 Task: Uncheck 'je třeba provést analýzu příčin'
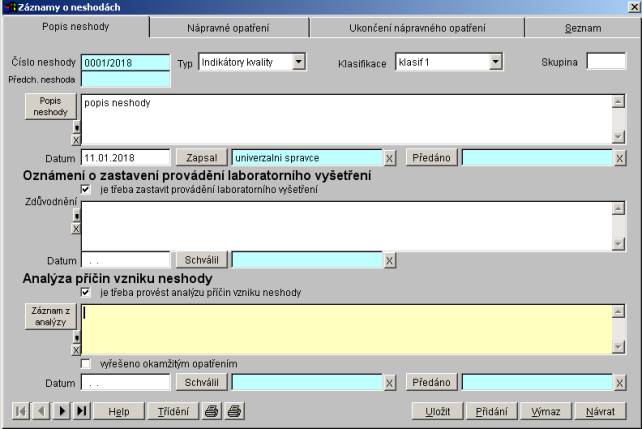pos(86,292)
